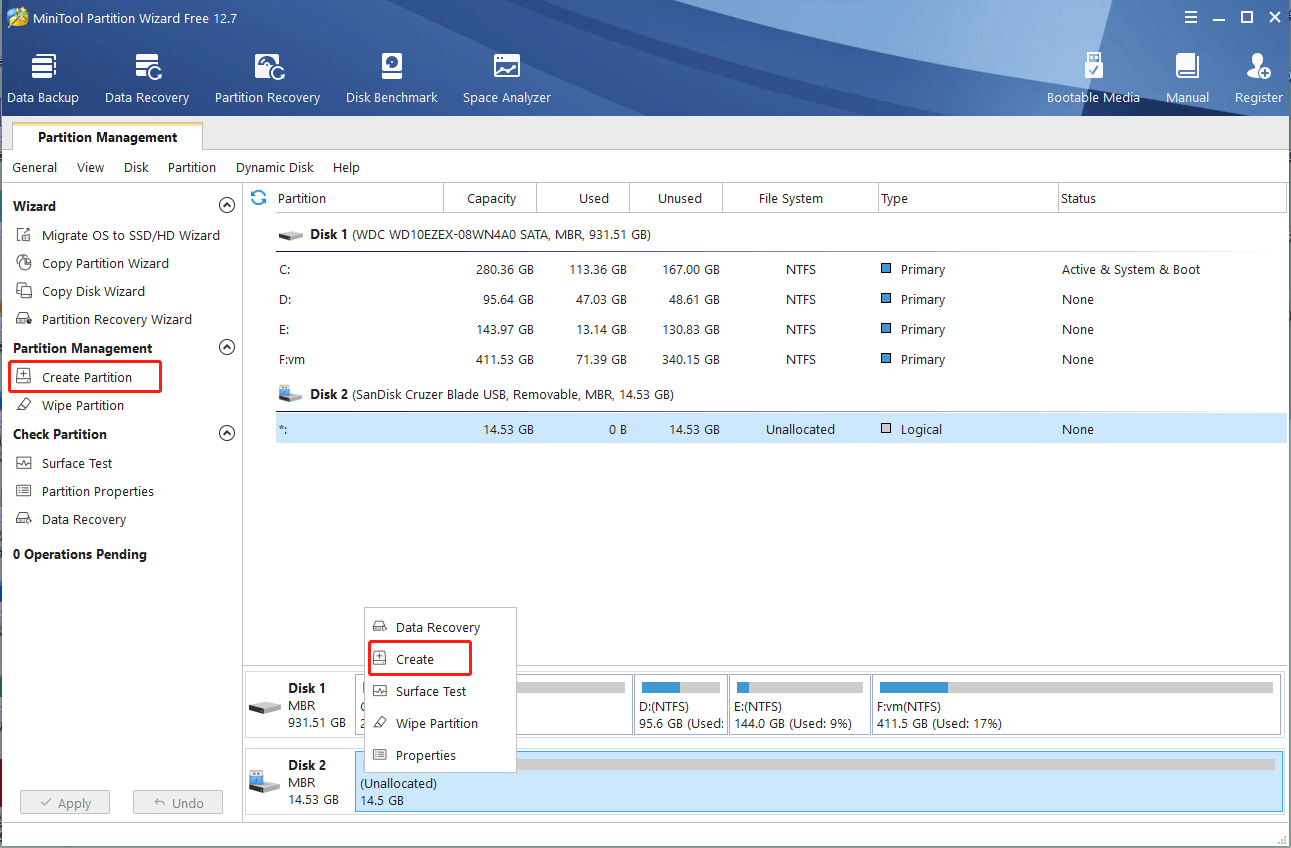Choose Properties in the context menu
Image resolution: width=1291 pixels, height=848 pixels.
440,755
